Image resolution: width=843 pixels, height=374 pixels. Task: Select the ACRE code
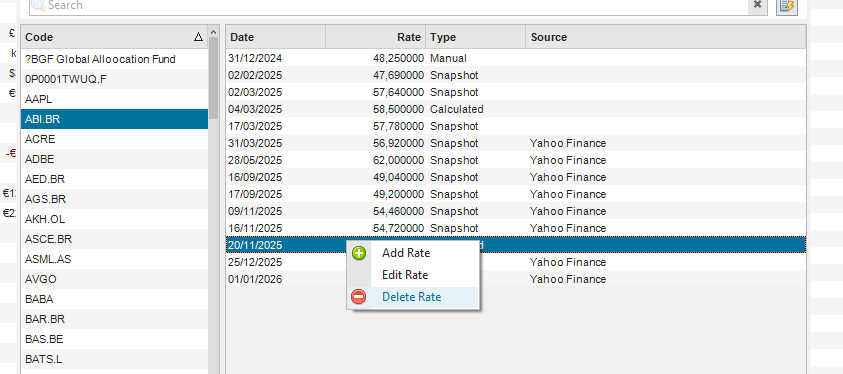114,139
